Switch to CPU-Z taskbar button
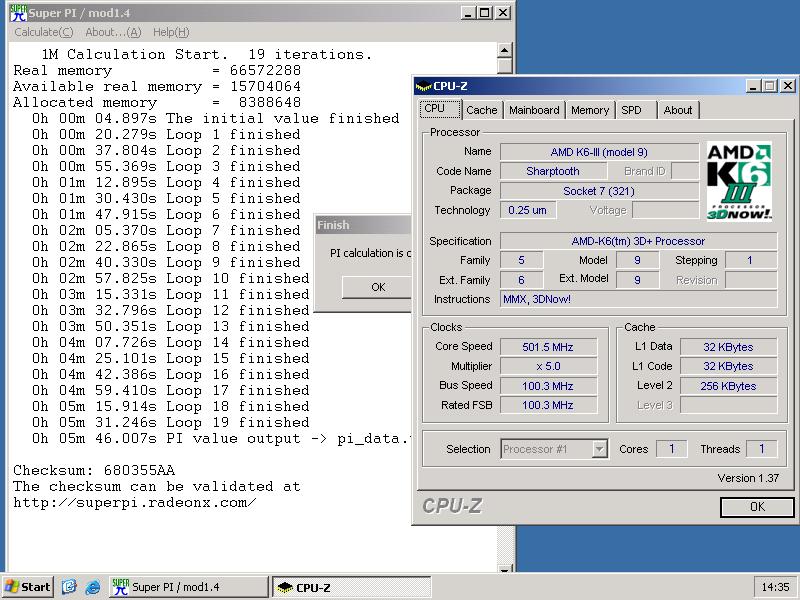This screenshot has width=800, height=600. [352, 587]
